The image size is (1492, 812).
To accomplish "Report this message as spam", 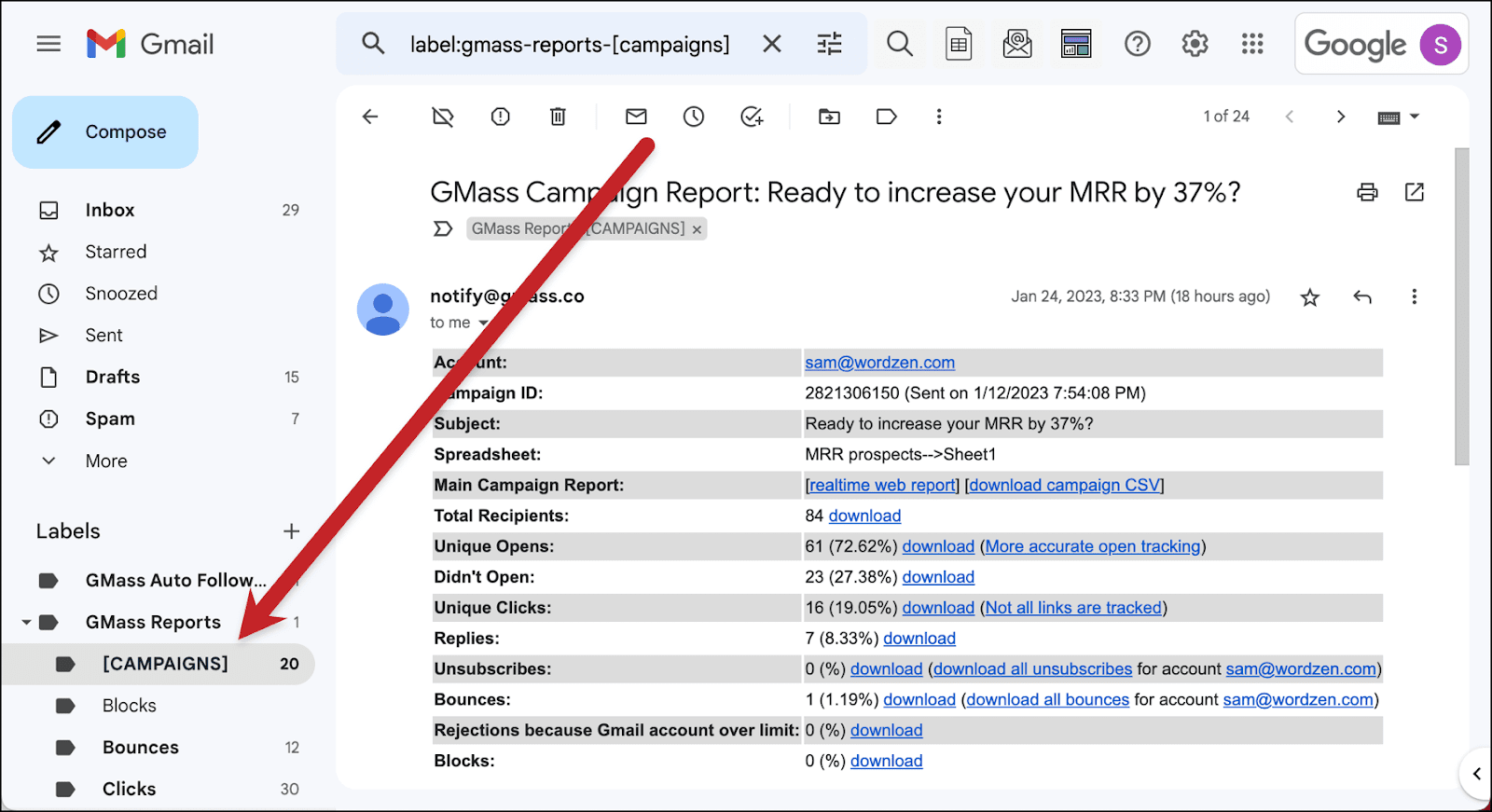I will [501, 117].
